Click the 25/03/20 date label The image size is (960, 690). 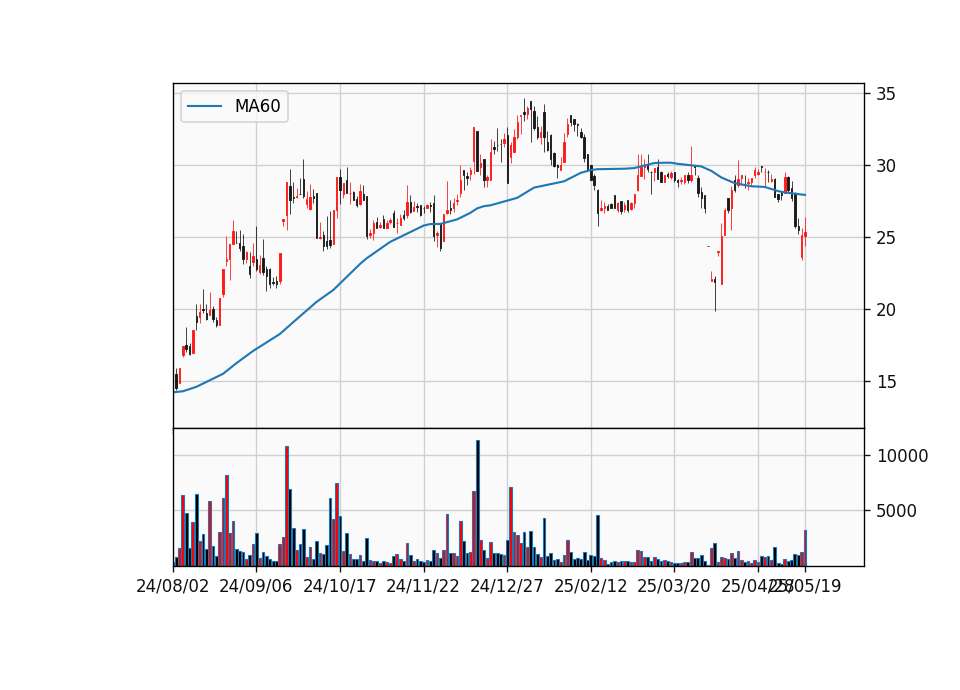click(673, 586)
